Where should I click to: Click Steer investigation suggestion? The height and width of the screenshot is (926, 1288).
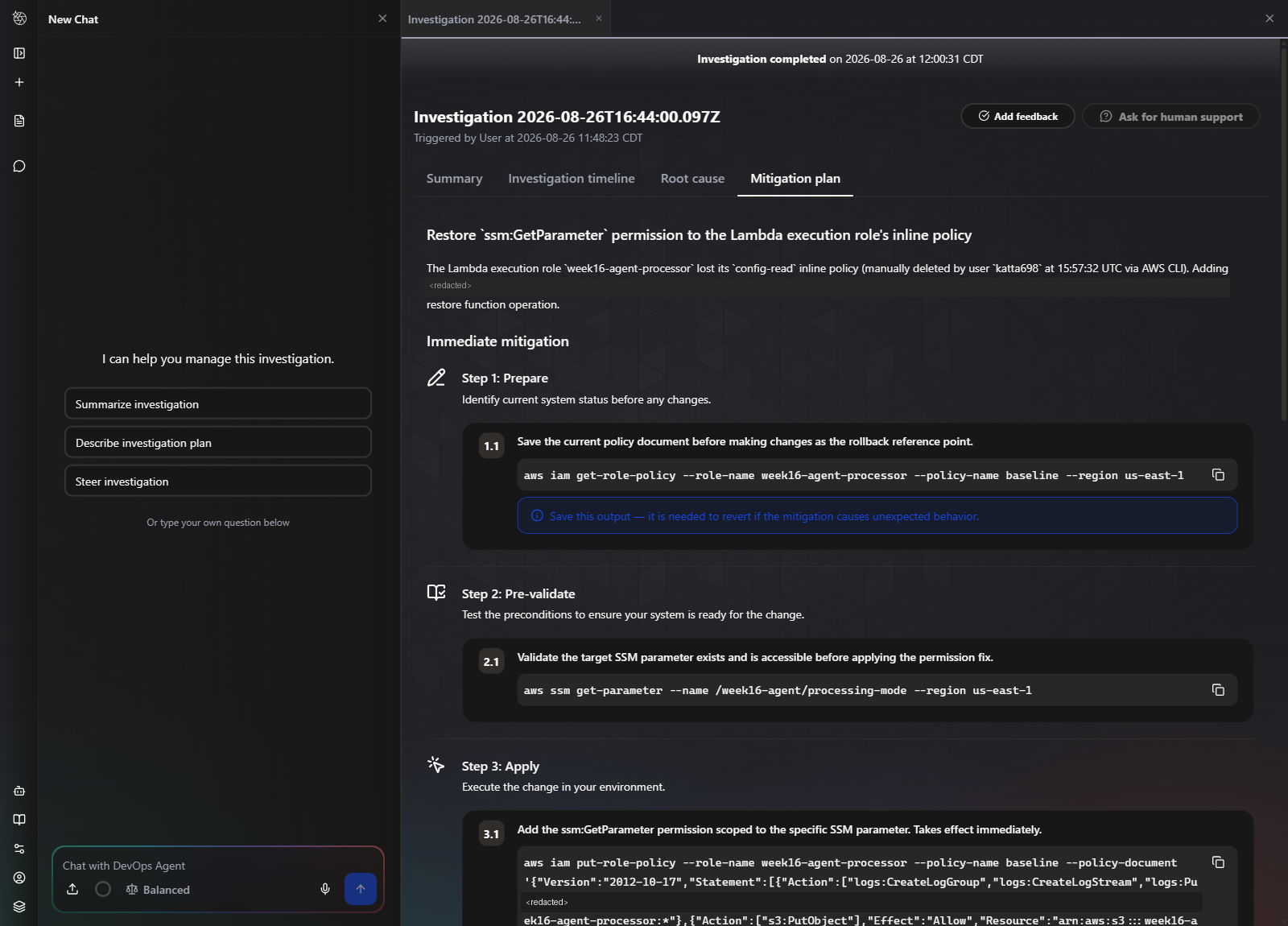click(x=218, y=481)
